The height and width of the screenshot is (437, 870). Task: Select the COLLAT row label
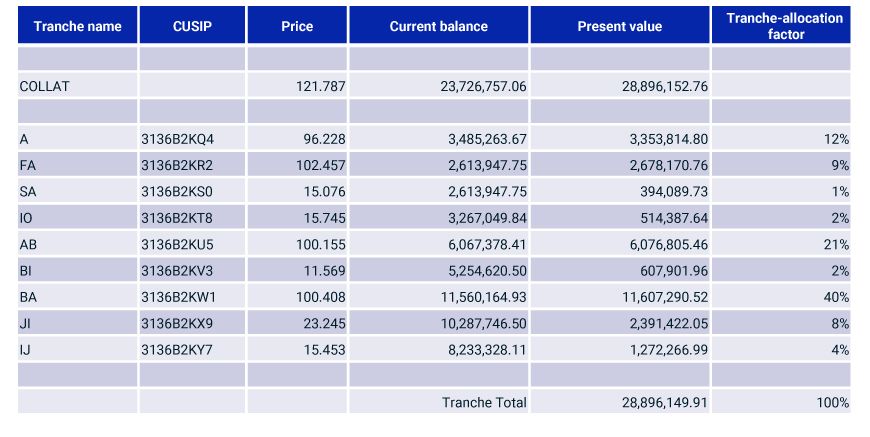pyautogui.click(x=45, y=87)
